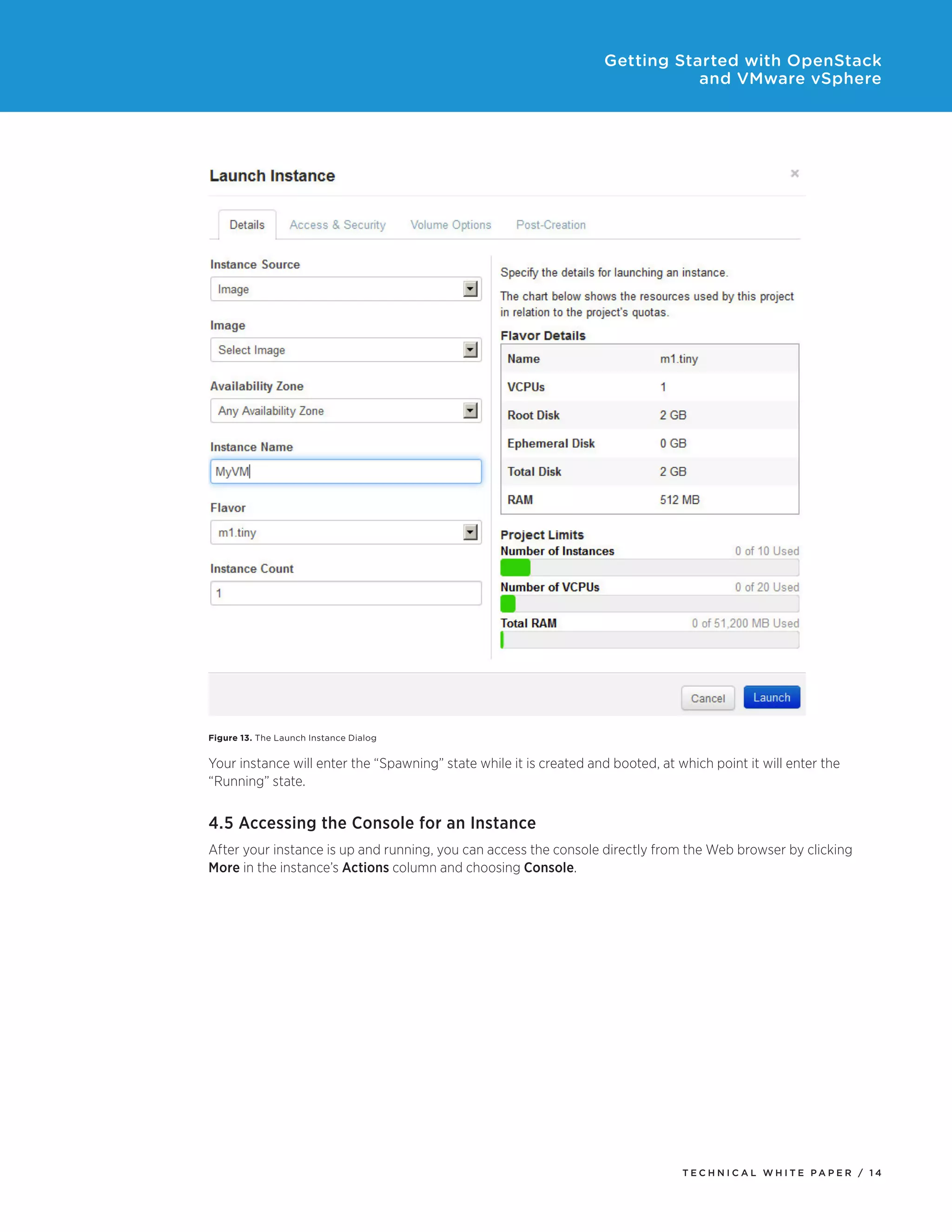The width and height of the screenshot is (952, 1232).
Task: Click the Figure 13 caption text
Action: tap(292, 738)
